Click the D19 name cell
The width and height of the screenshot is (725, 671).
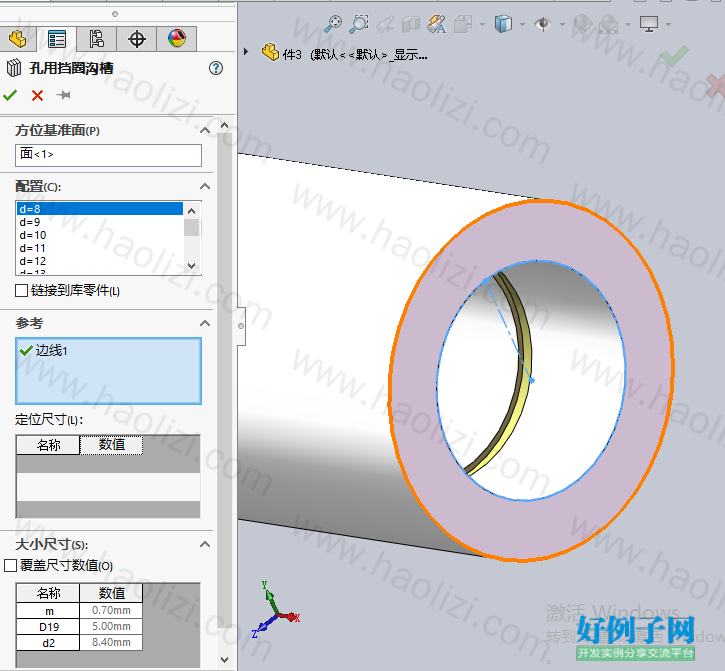49,627
